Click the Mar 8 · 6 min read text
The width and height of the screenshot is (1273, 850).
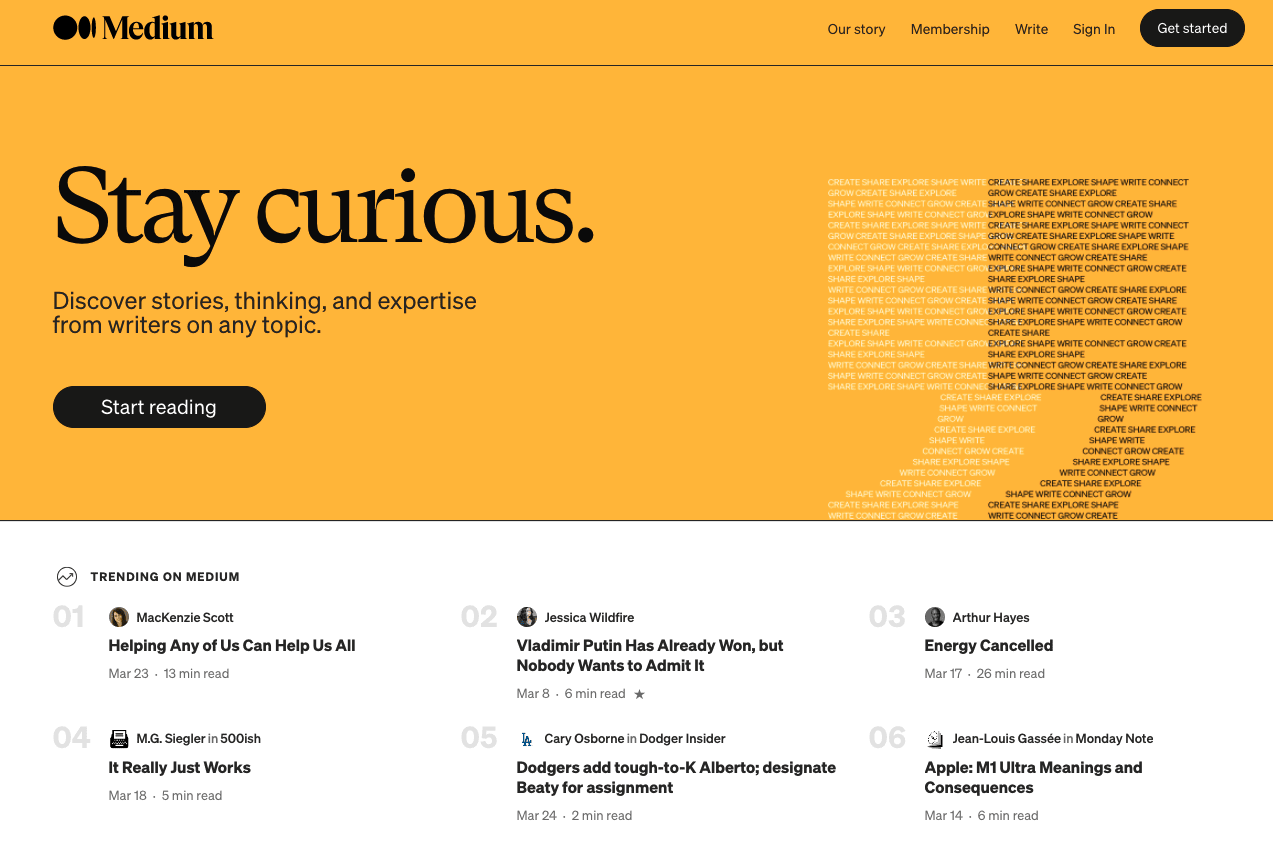tap(571, 694)
